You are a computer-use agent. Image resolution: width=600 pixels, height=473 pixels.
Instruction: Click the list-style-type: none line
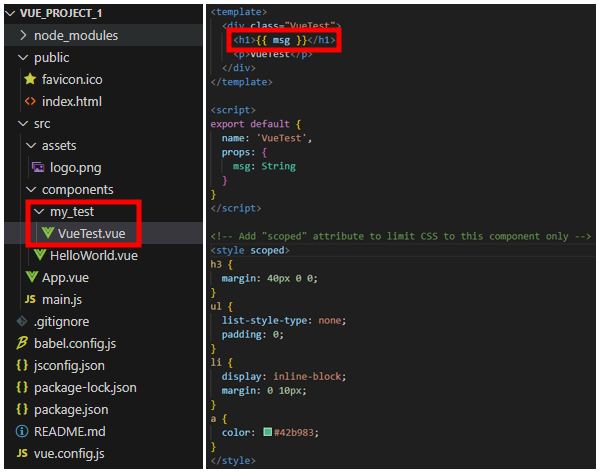(x=284, y=320)
